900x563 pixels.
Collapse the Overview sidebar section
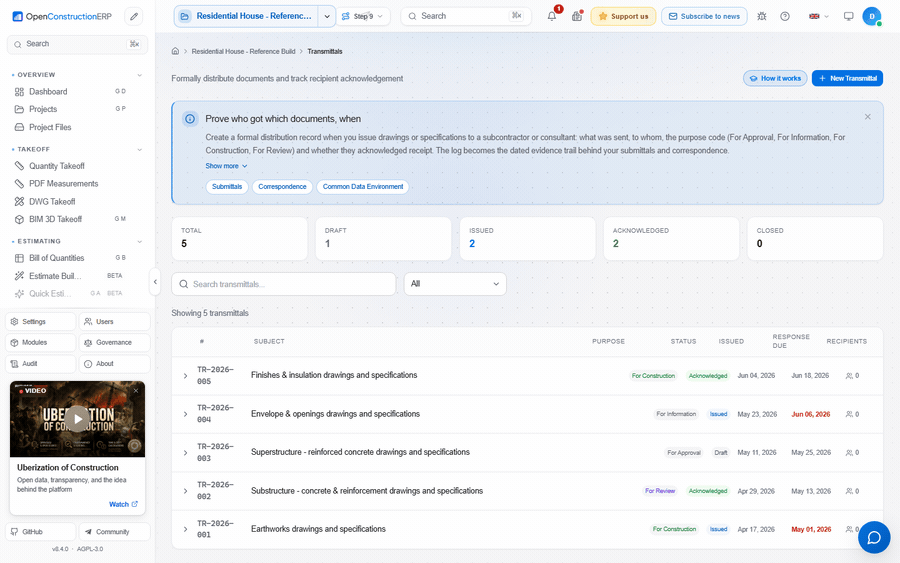coord(139,75)
